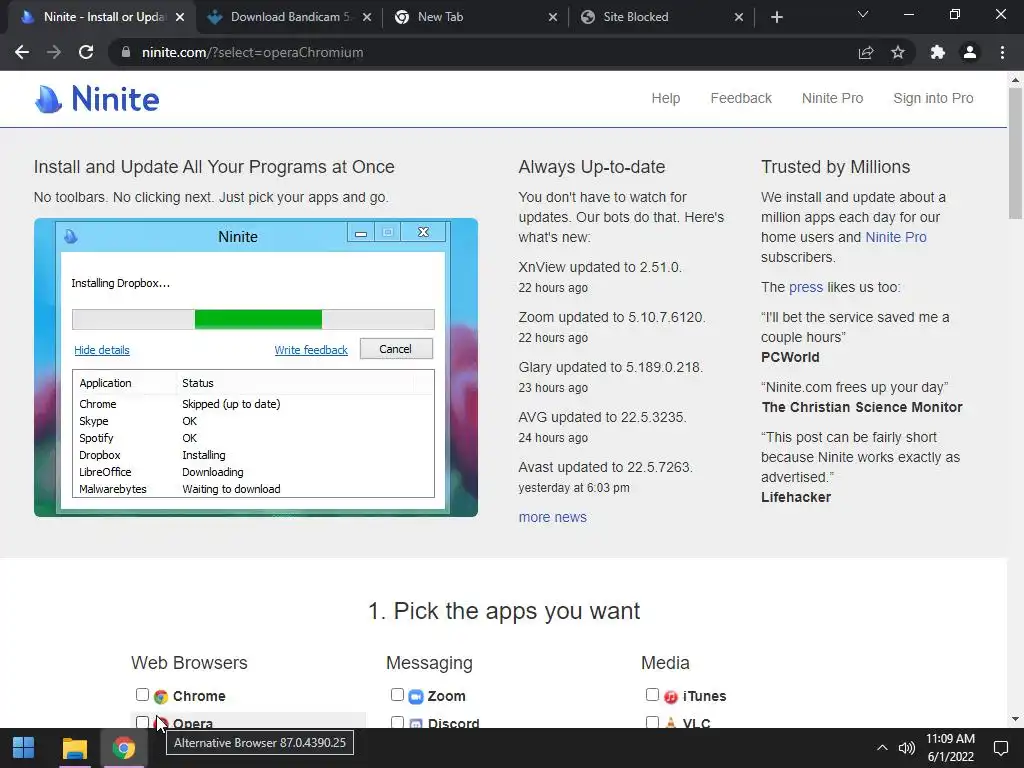Open the Feedback link

coord(741,98)
